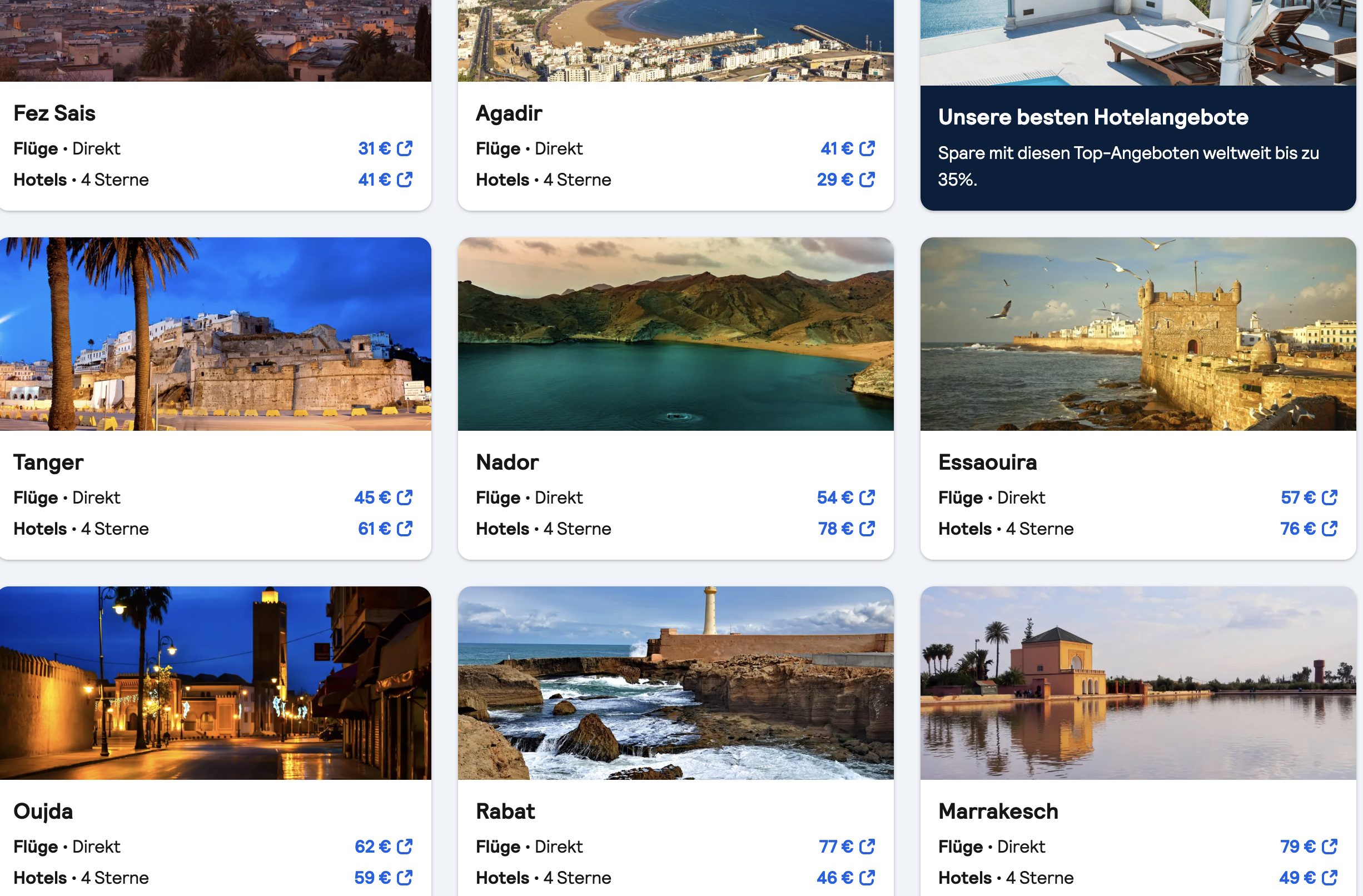
Task: Open the Rabat lighthouse coast photo
Action: [676, 683]
